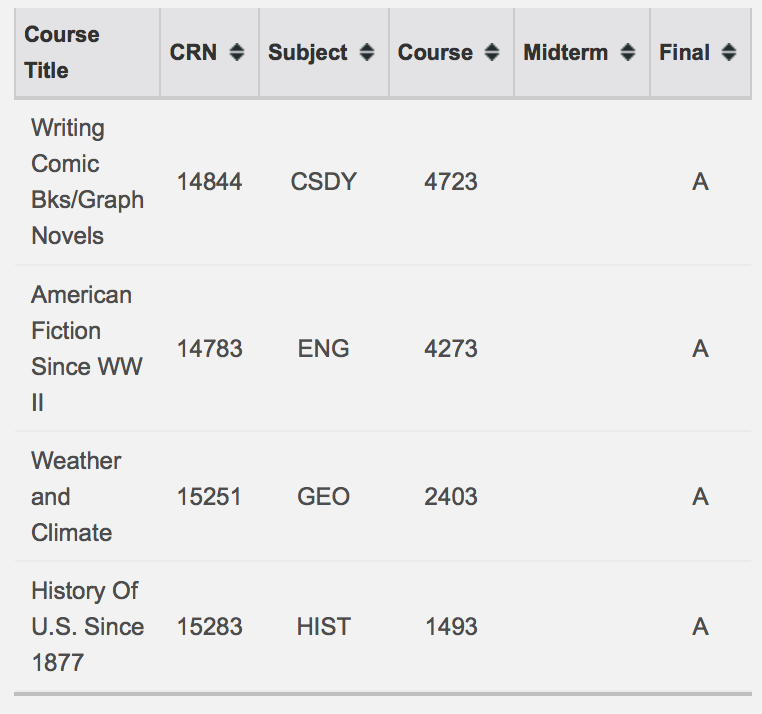This screenshot has height=714, width=762.
Task: Click American Fiction Since WW II title
Action: (x=87, y=348)
